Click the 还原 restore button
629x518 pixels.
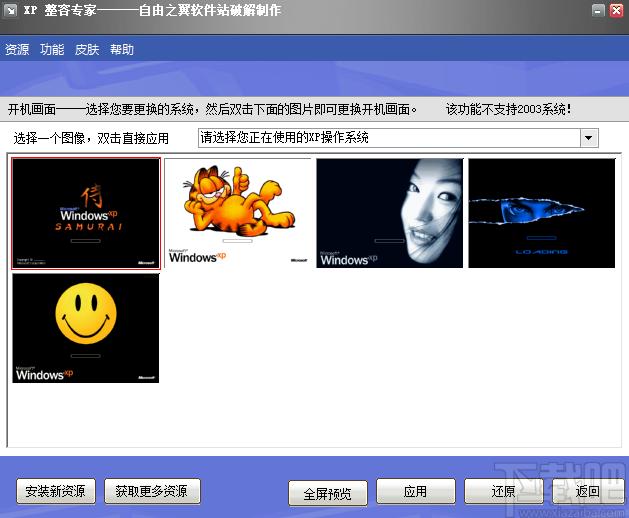pos(503,491)
